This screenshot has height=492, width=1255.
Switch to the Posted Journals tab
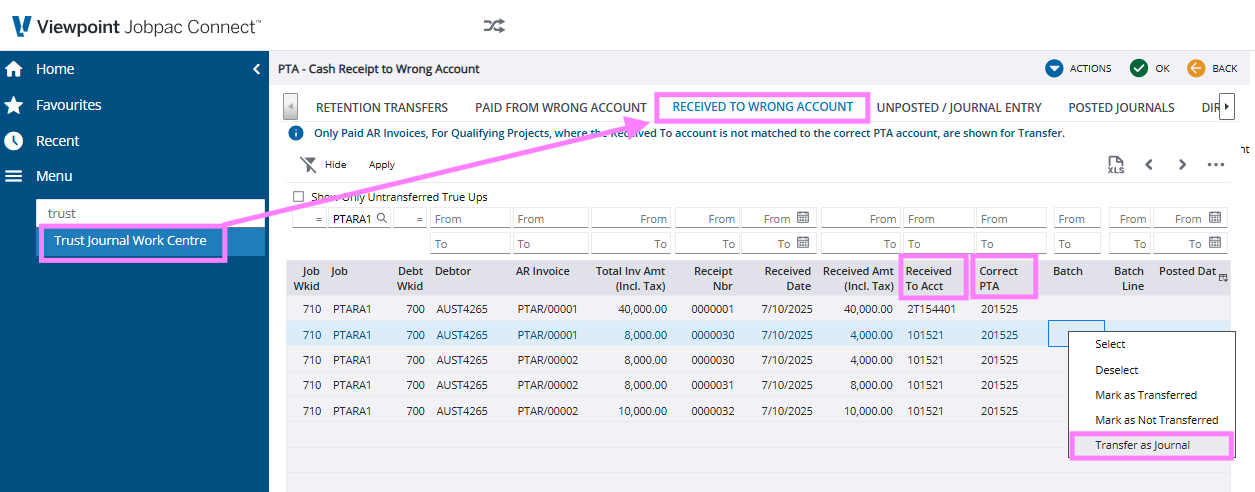click(x=1121, y=107)
